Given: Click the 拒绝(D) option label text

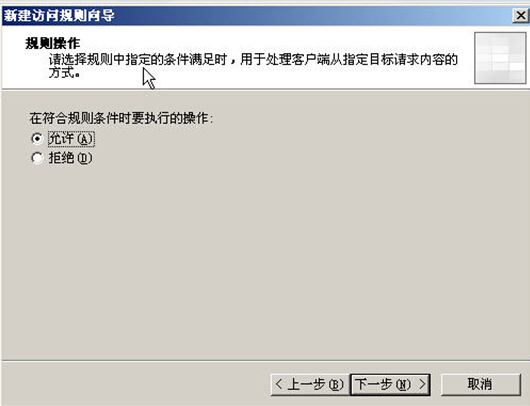Looking at the screenshot, I should click(70, 158).
